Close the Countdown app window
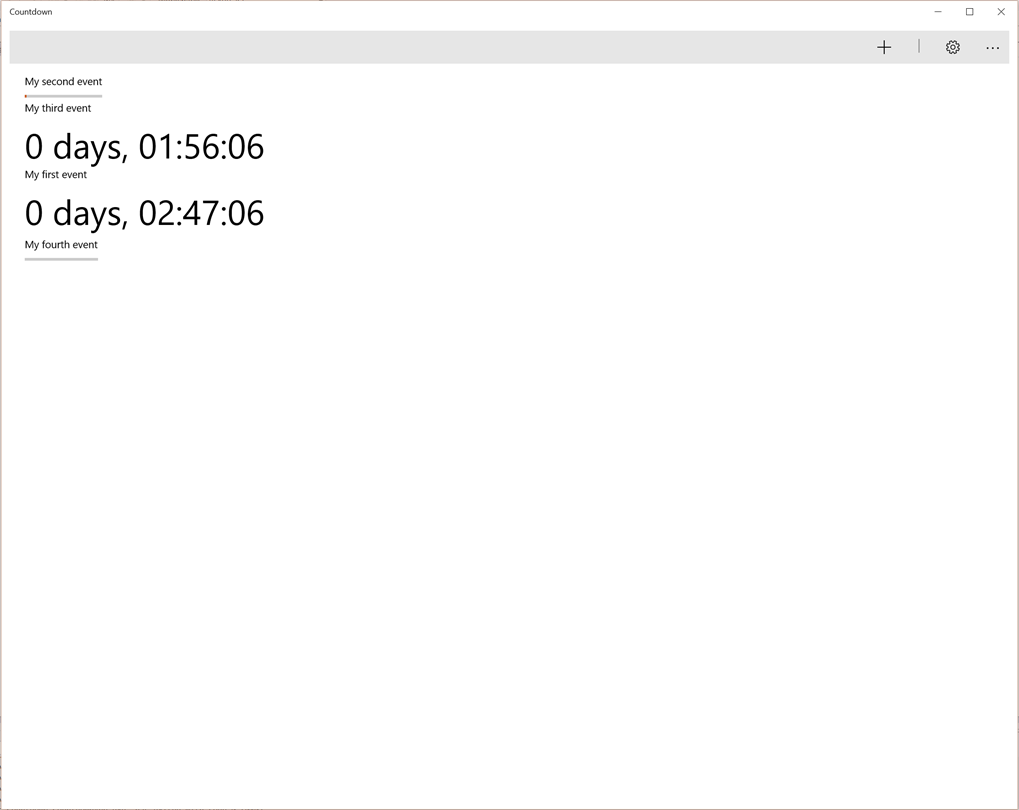Screen dimensions: 1019x810 point(1001,12)
